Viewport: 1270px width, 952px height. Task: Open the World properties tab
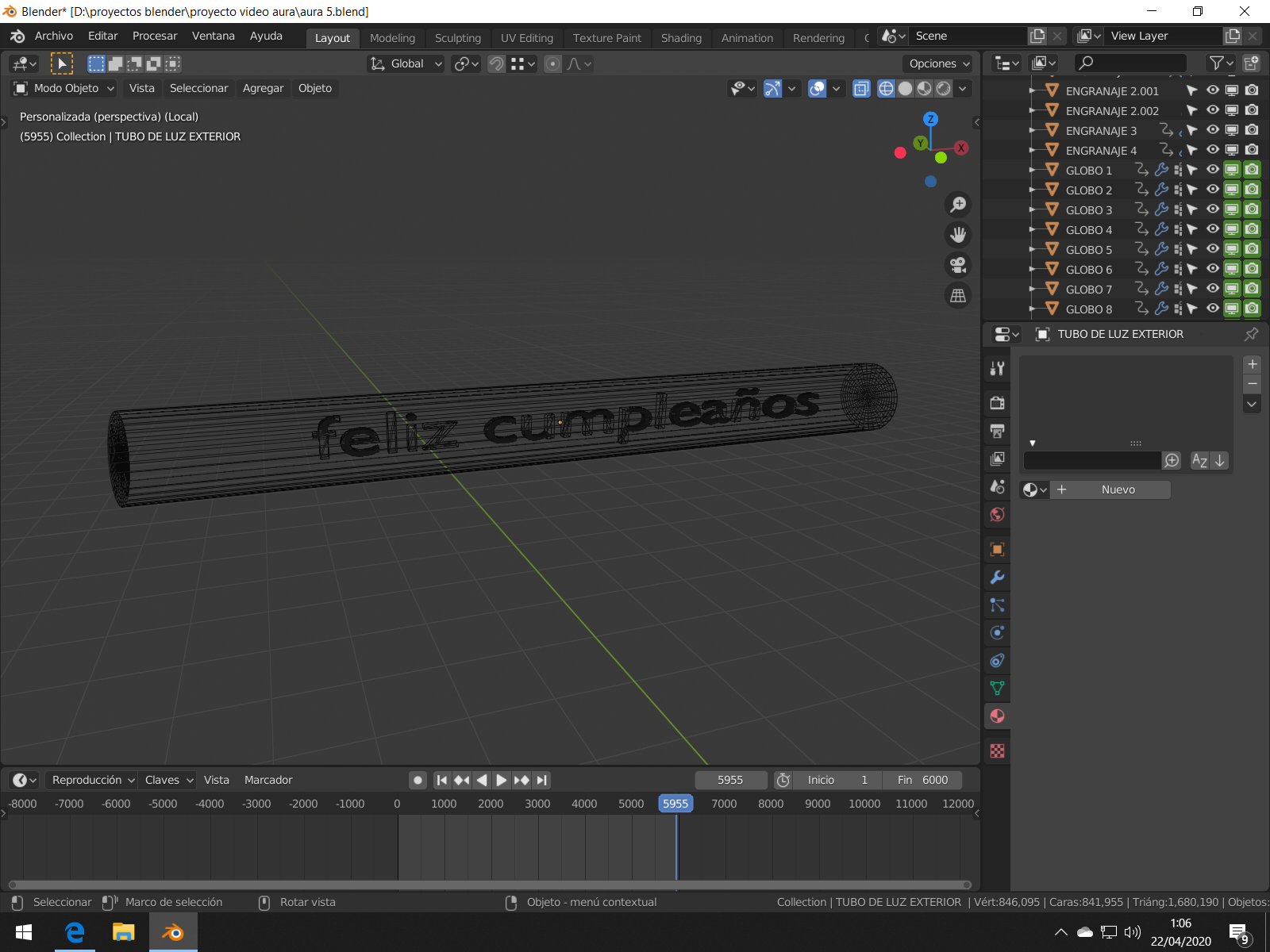click(x=998, y=514)
